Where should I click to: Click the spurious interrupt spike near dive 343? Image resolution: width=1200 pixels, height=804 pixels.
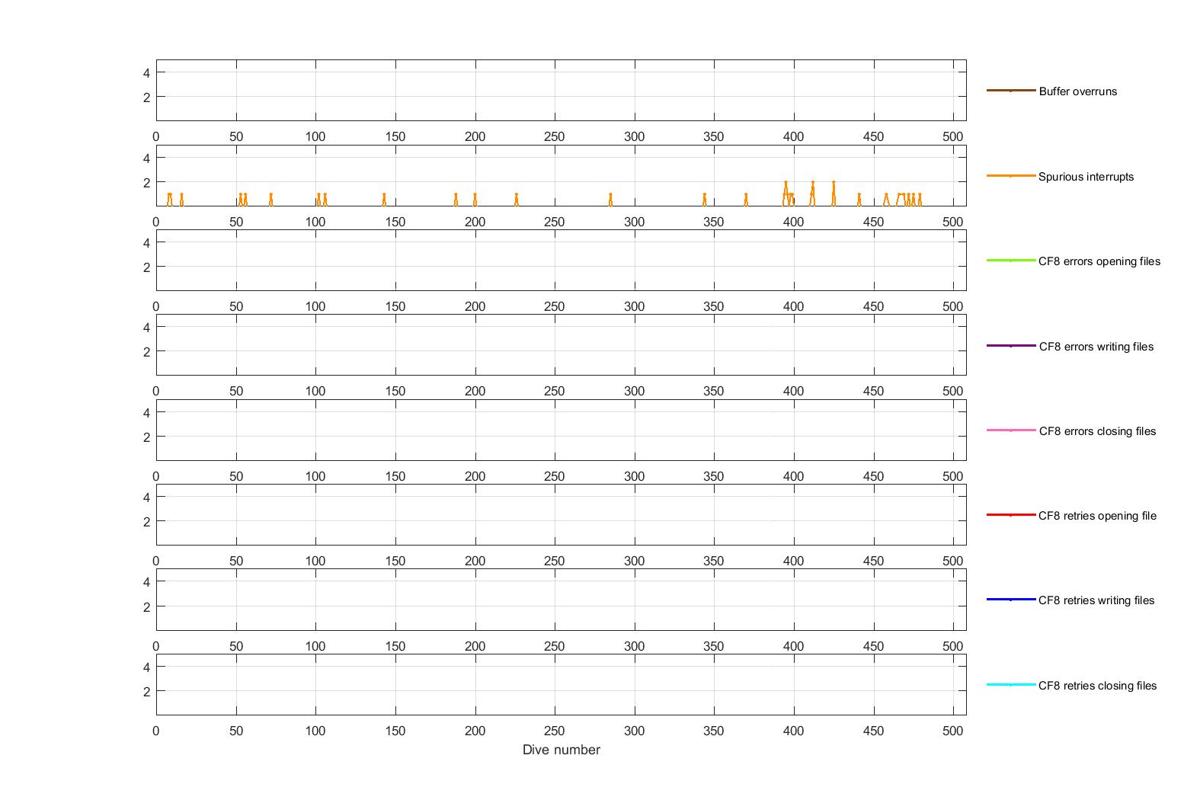coord(704,199)
